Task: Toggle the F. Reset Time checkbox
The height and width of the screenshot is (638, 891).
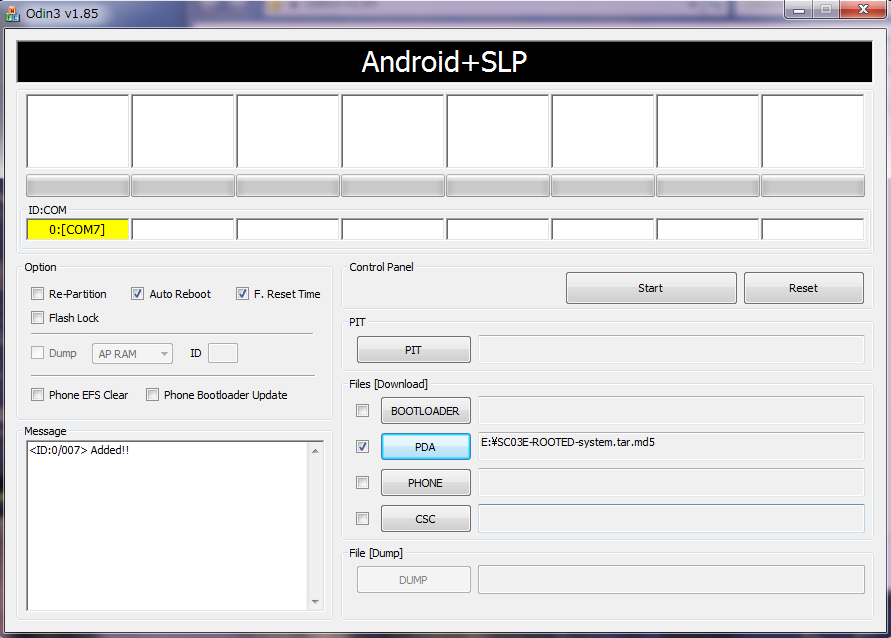Action: click(x=242, y=294)
